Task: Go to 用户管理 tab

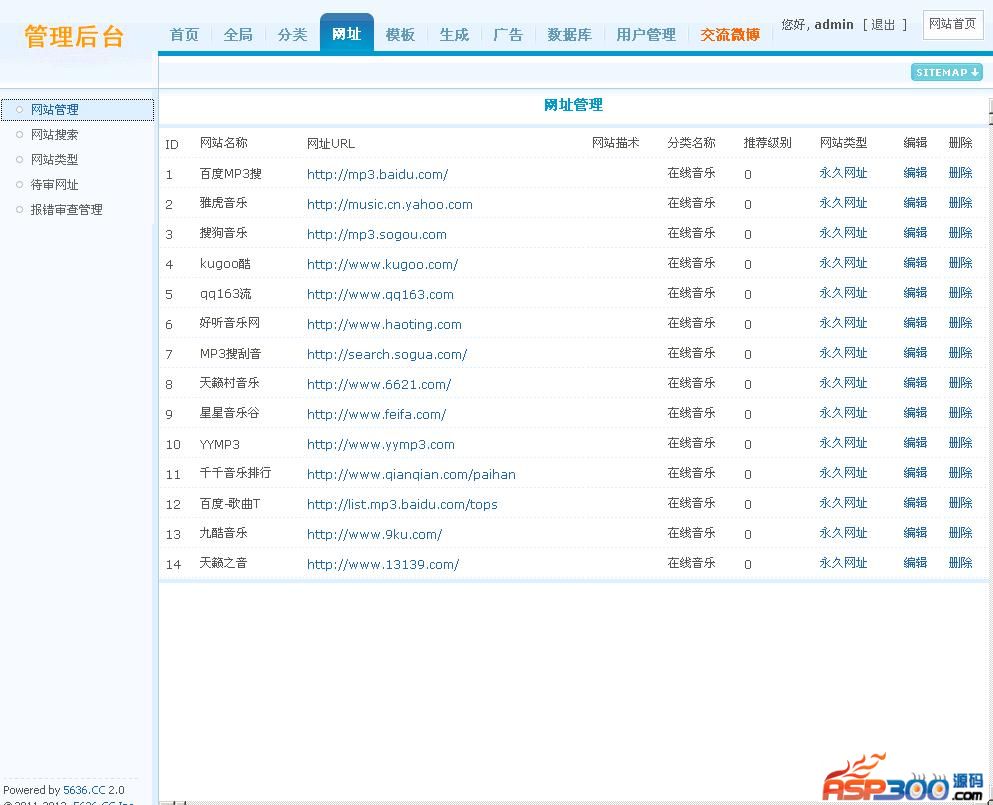Action: click(646, 34)
